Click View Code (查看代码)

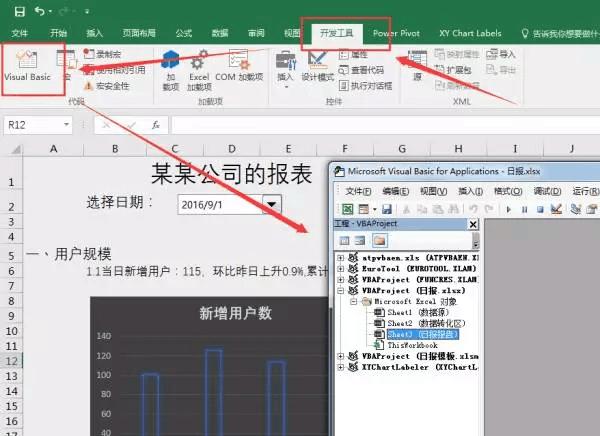tap(361, 70)
